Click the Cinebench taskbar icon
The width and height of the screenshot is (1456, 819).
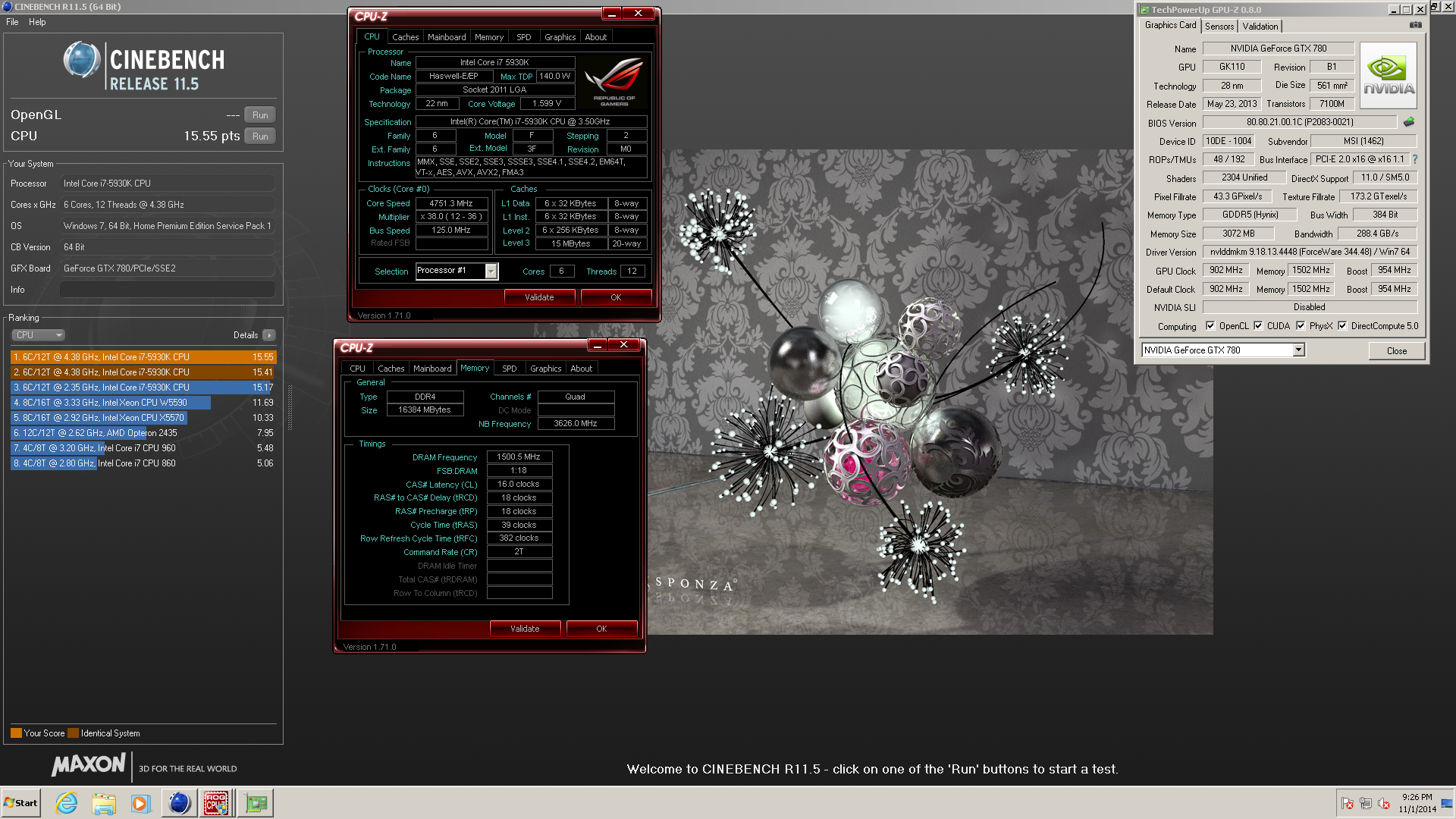(179, 803)
